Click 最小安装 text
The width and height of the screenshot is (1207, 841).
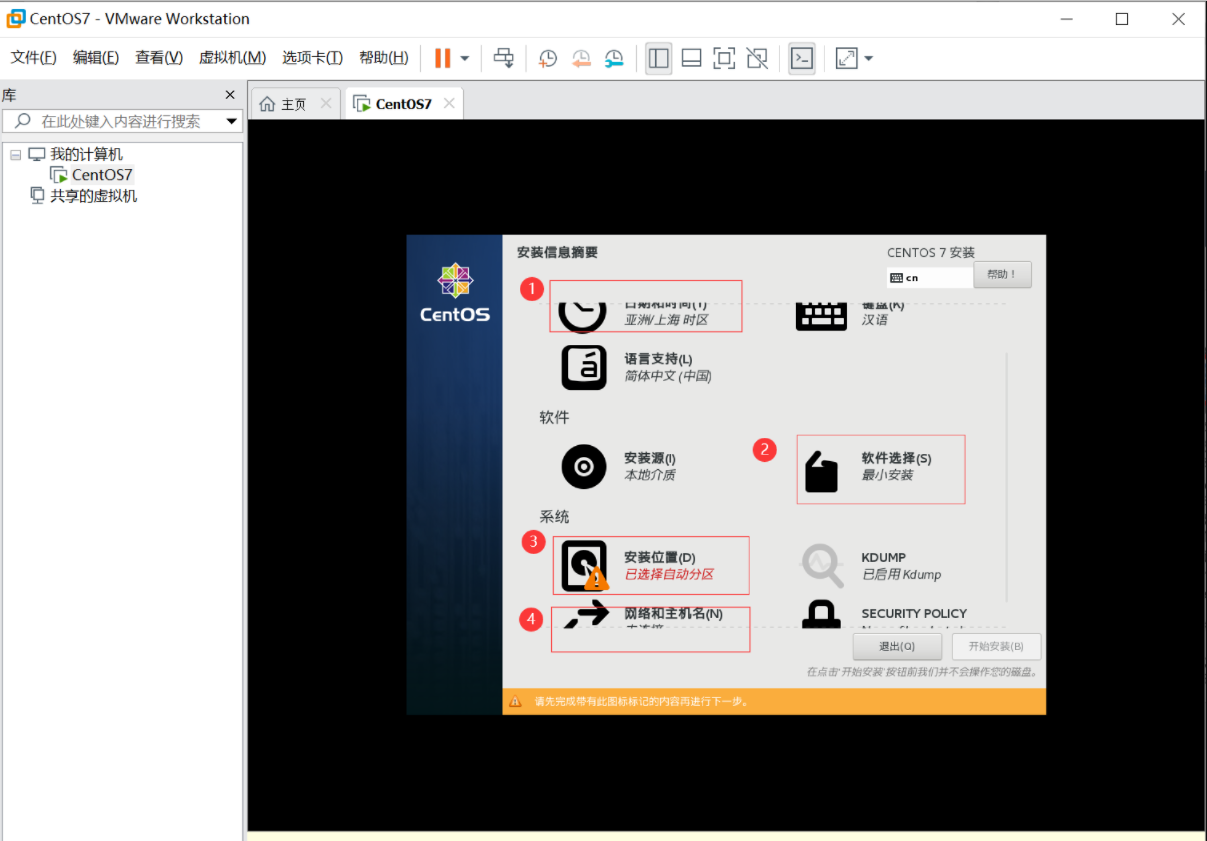click(x=888, y=475)
